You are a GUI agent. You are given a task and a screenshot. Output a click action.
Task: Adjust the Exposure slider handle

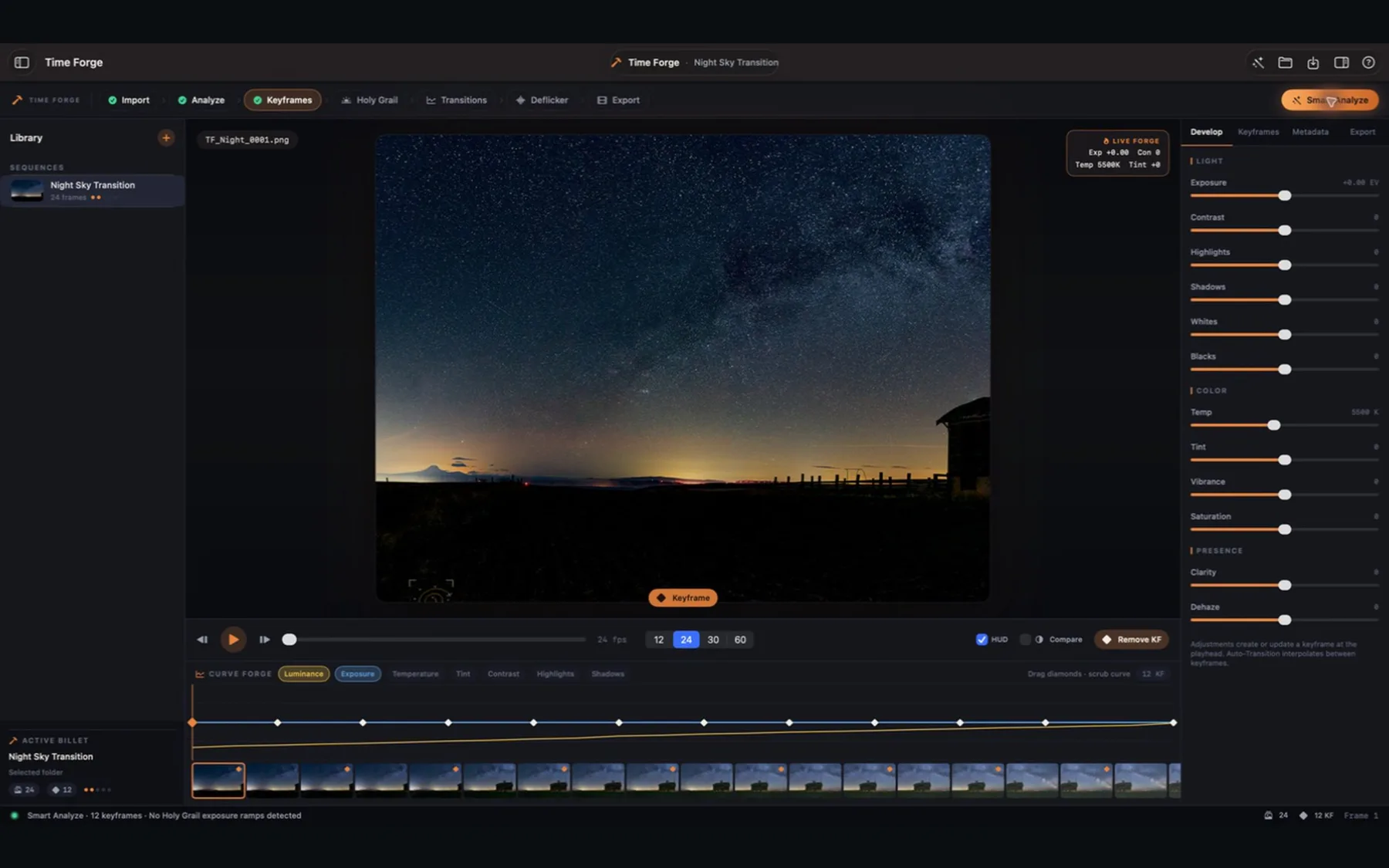(x=1284, y=196)
